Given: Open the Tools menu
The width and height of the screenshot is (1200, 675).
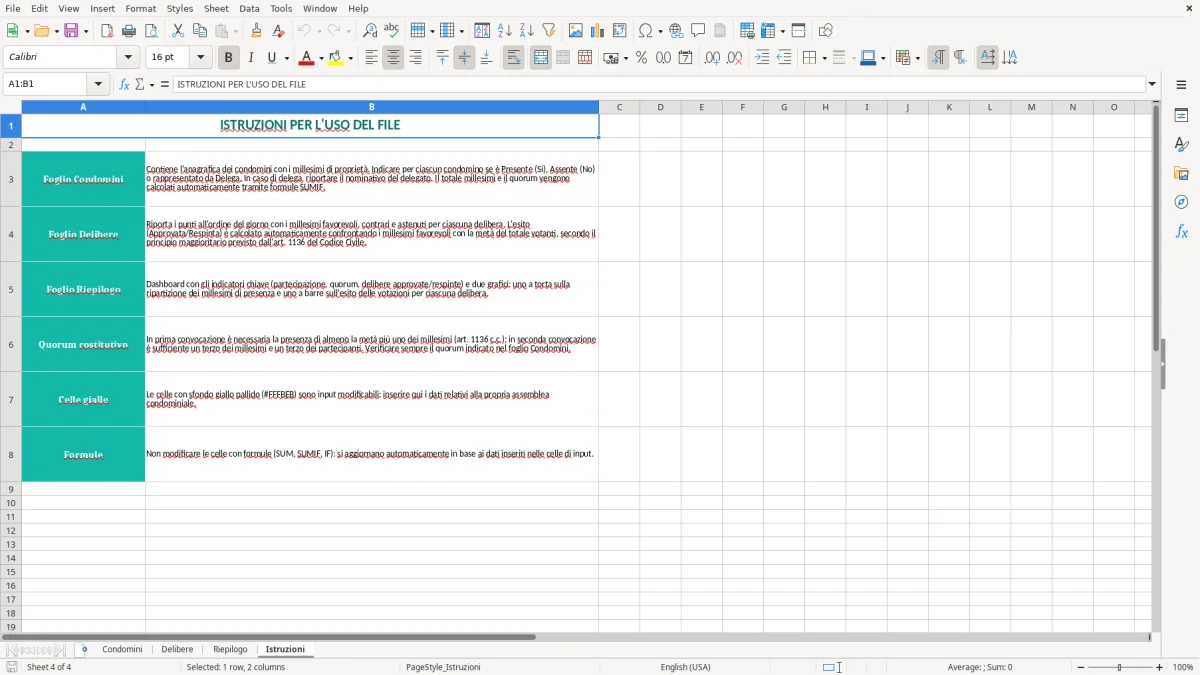Looking at the screenshot, I should [281, 8].
